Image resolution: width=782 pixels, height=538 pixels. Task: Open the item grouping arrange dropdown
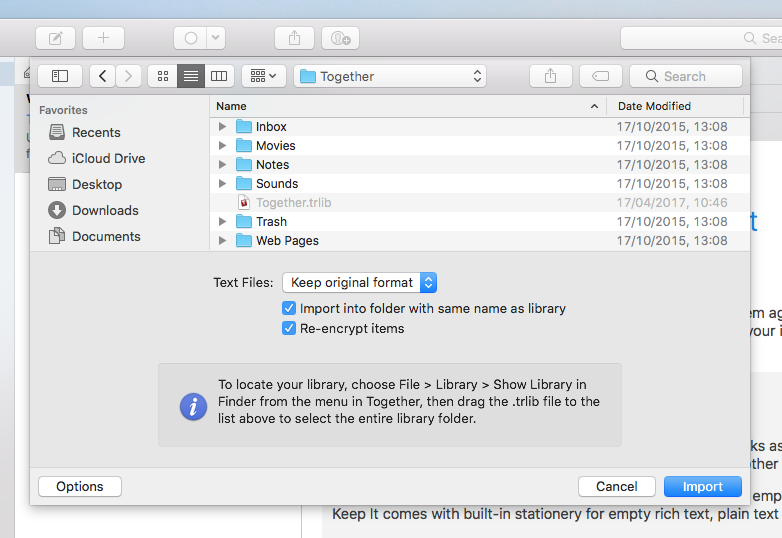coord(264,76)
